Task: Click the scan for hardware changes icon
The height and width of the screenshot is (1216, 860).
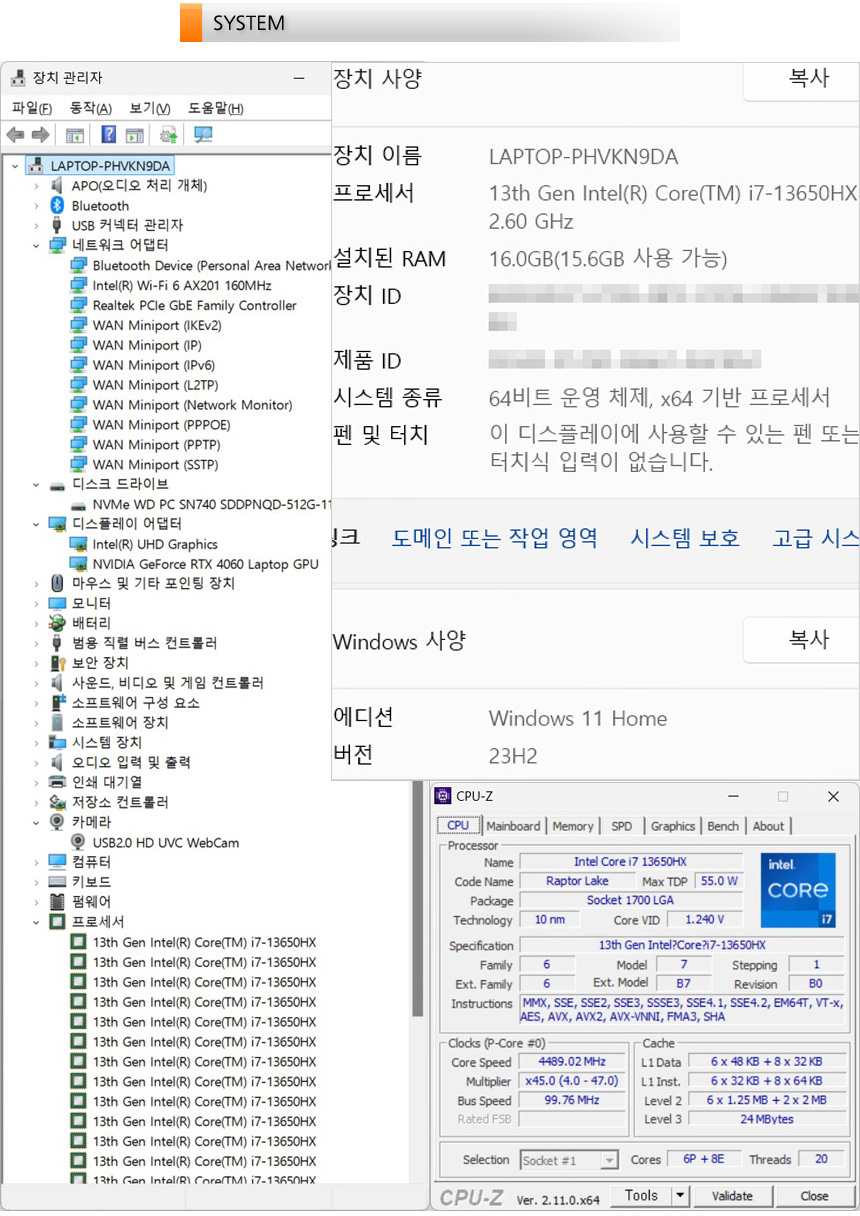Action: click(203, 135)
